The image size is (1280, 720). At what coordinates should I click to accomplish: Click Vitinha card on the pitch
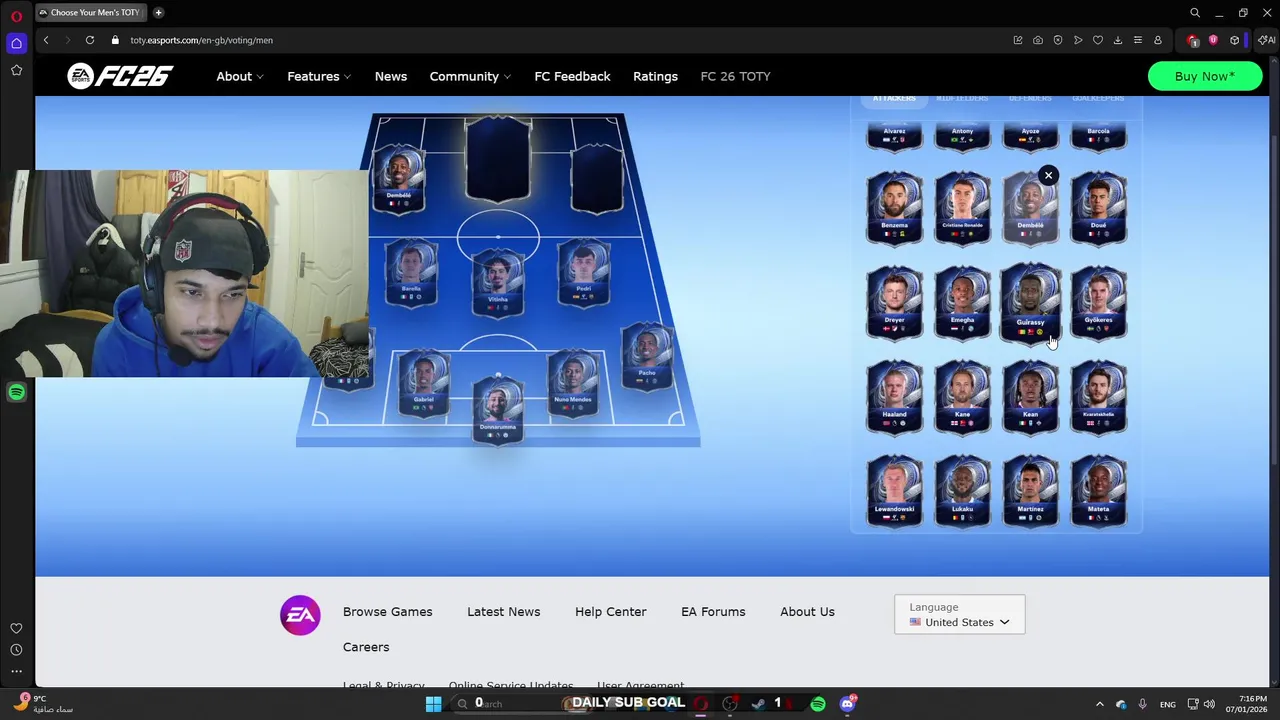[498, 283]
